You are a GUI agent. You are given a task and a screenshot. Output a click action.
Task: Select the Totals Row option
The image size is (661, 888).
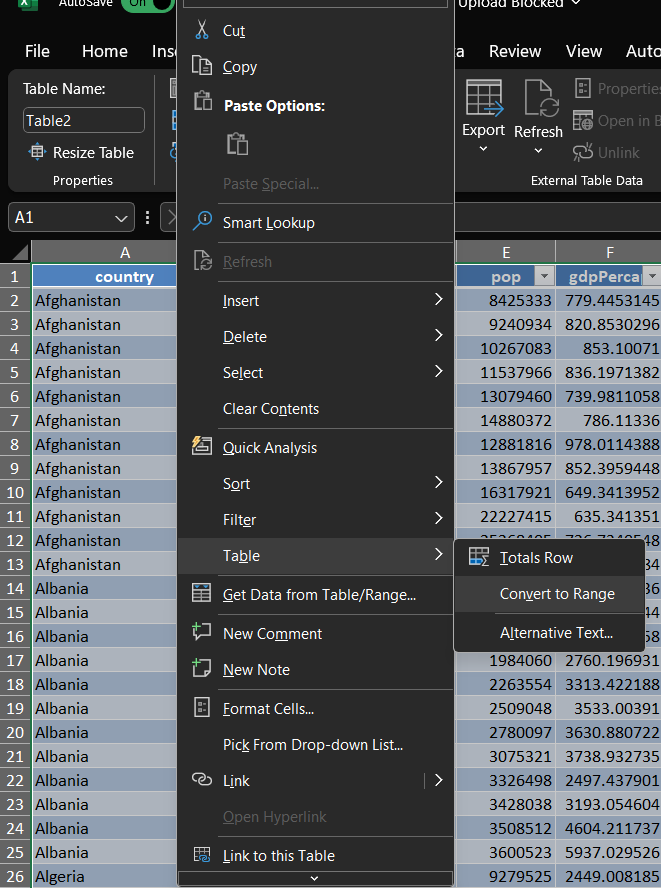click(x=536, y=558)
